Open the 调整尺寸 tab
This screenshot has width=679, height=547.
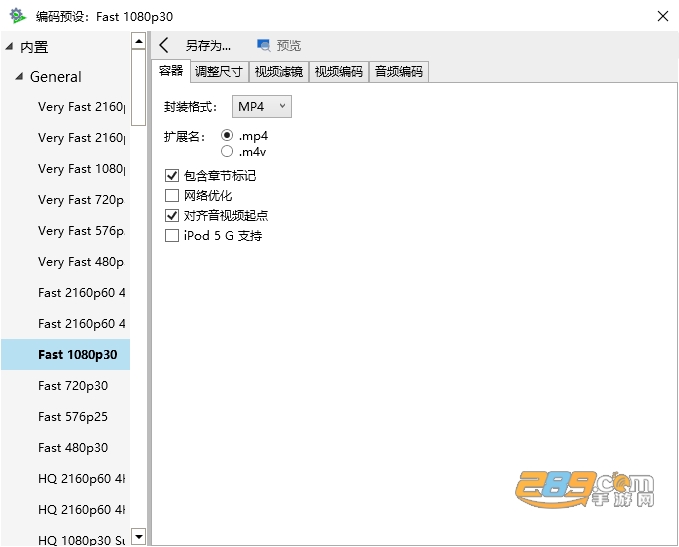(x=219, y=71)
